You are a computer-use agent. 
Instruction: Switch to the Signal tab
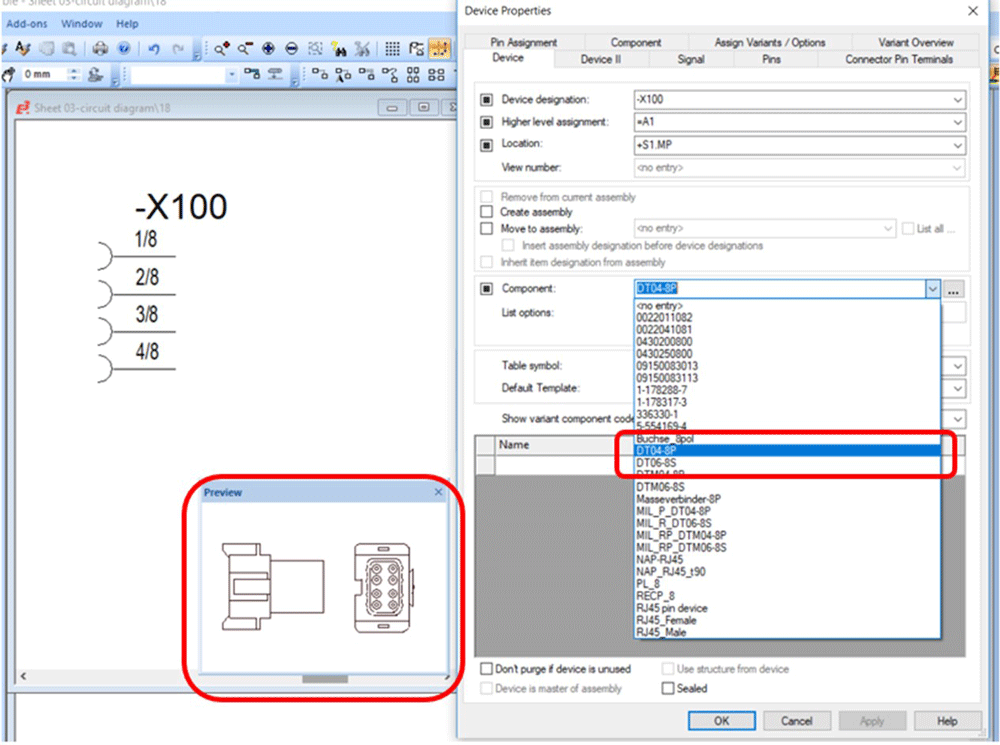coord(692,59)
